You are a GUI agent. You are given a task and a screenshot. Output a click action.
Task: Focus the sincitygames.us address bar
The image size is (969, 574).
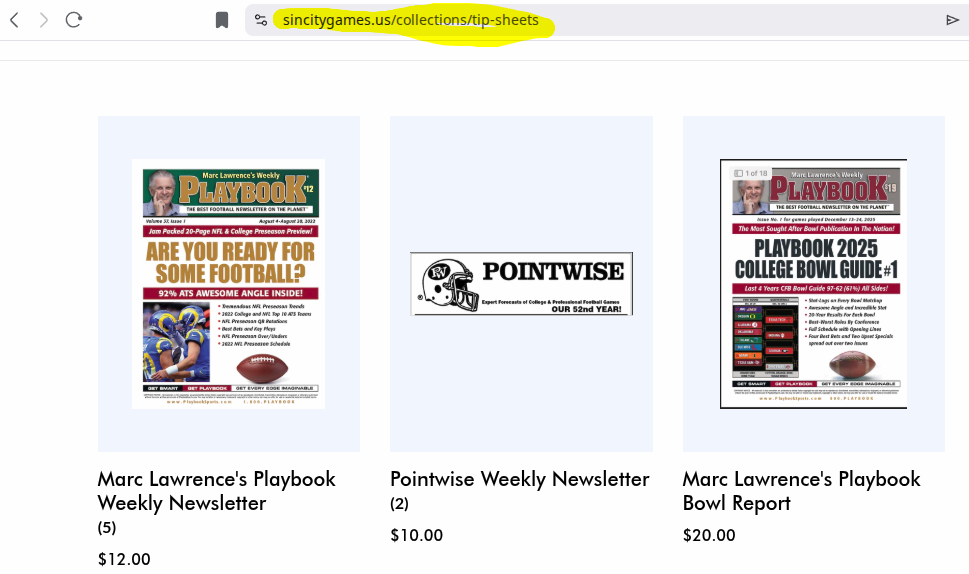[x=410, y=20]
